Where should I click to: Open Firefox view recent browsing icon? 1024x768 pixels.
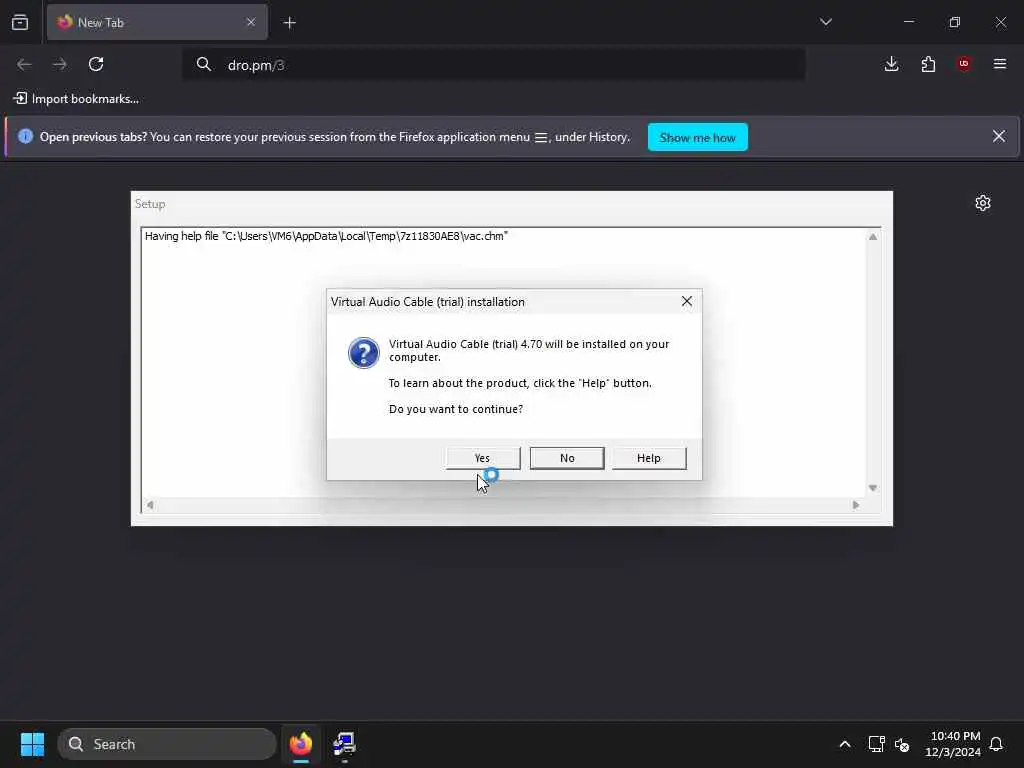coord(20,22)
